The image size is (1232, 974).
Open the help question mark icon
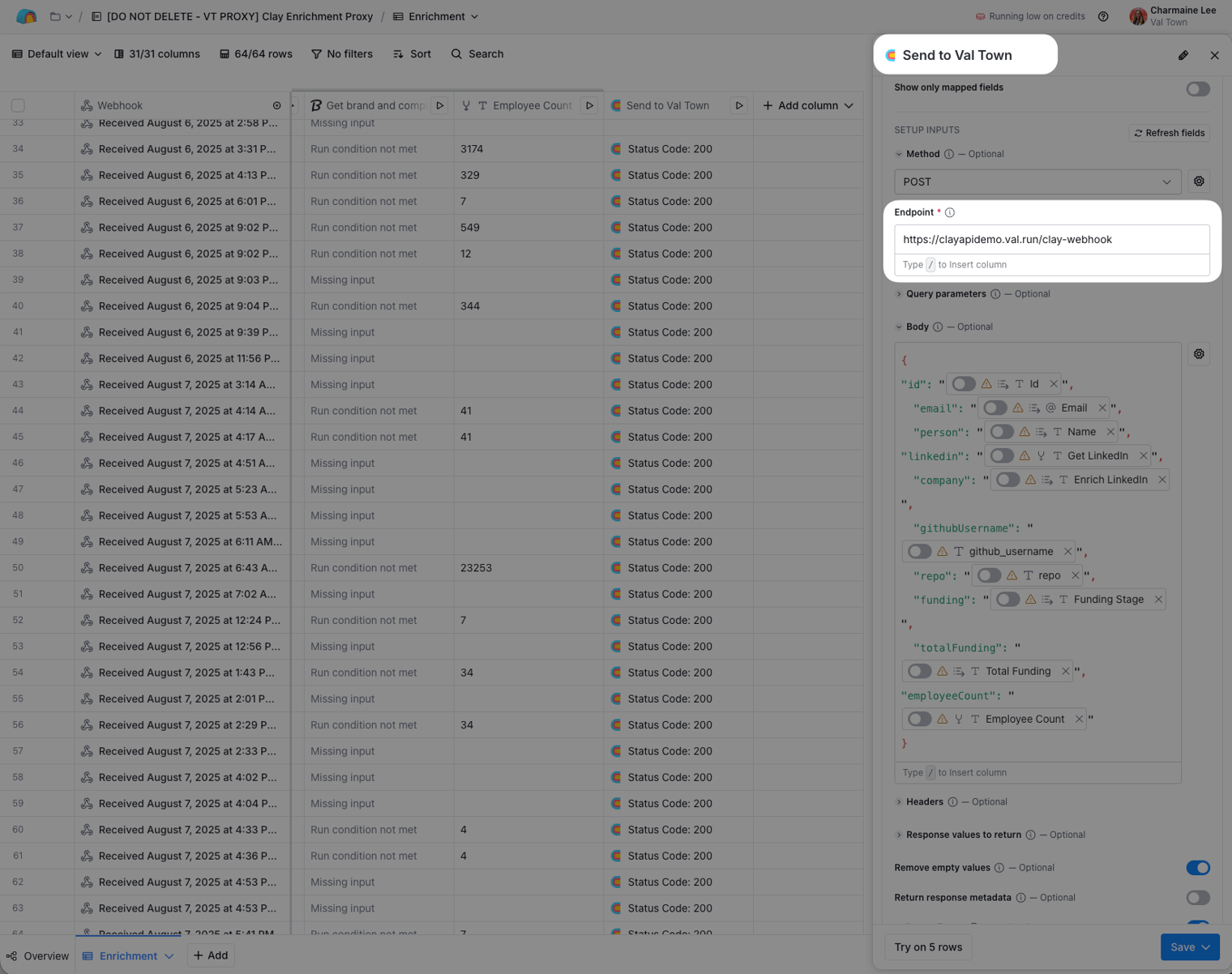1103,16
